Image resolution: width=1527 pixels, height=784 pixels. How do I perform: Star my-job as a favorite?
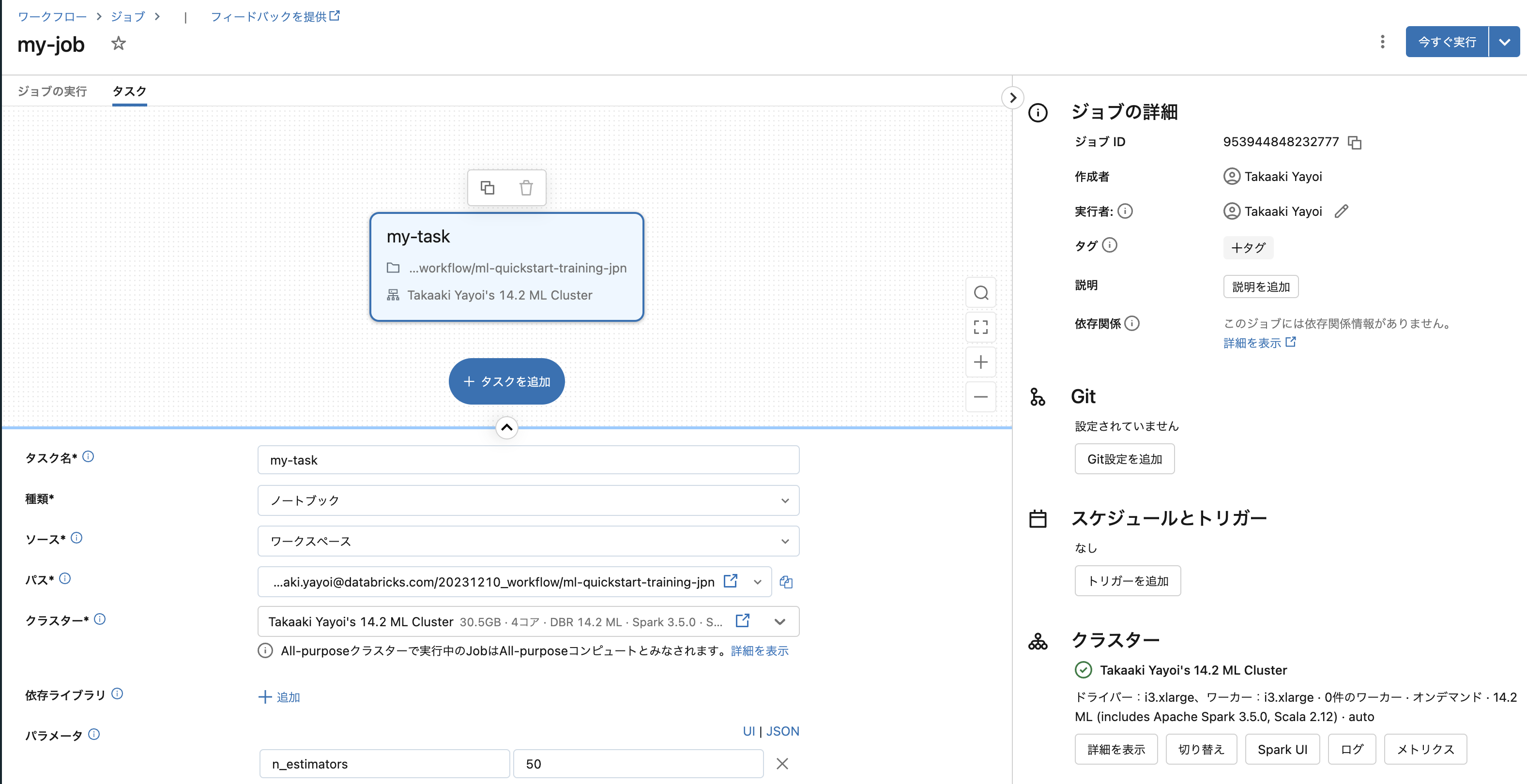point(119,43)
